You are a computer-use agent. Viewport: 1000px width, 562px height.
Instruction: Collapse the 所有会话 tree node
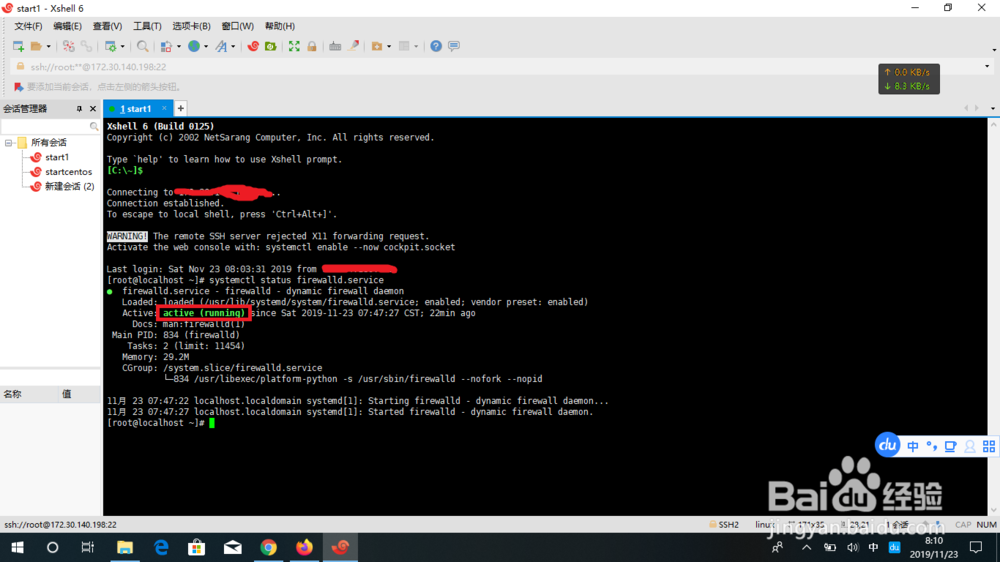pyautogui.click(x=8, y=143)
